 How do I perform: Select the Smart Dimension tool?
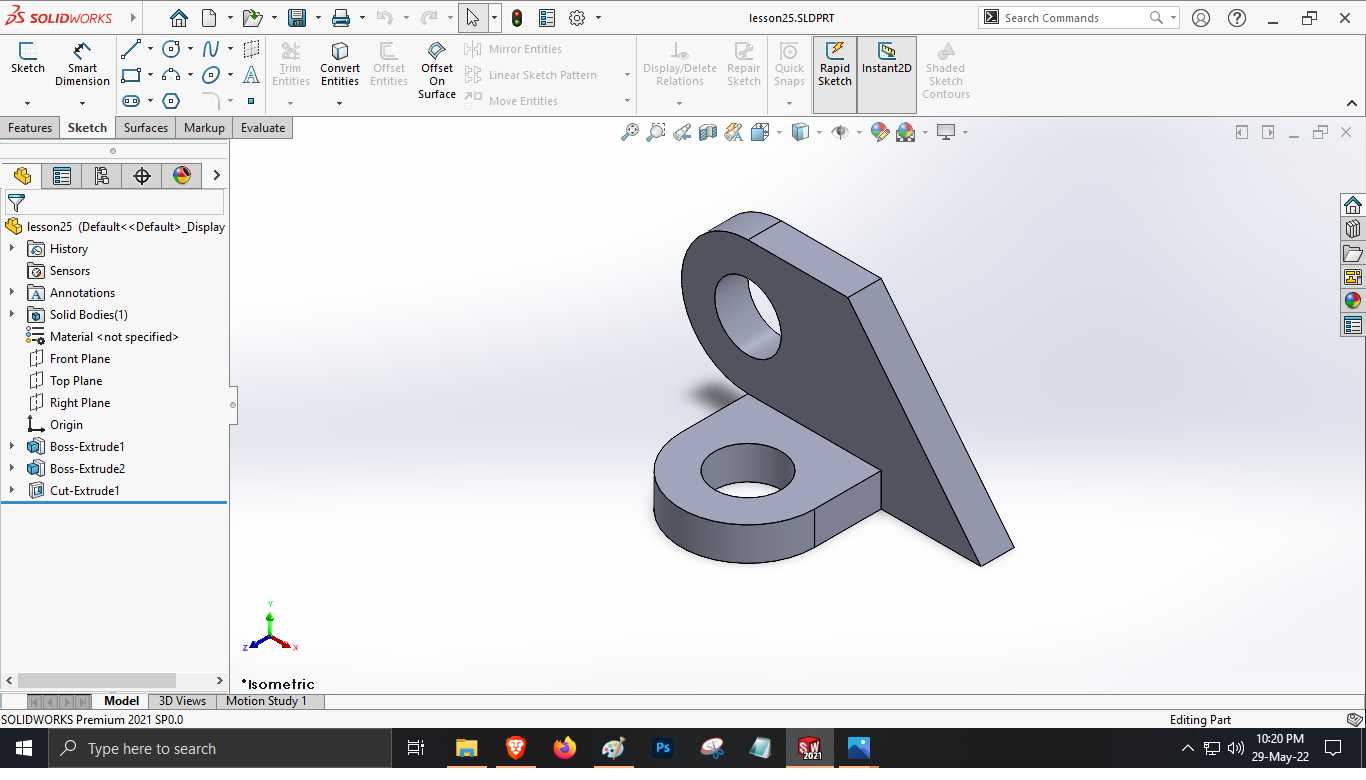point(82,64)
